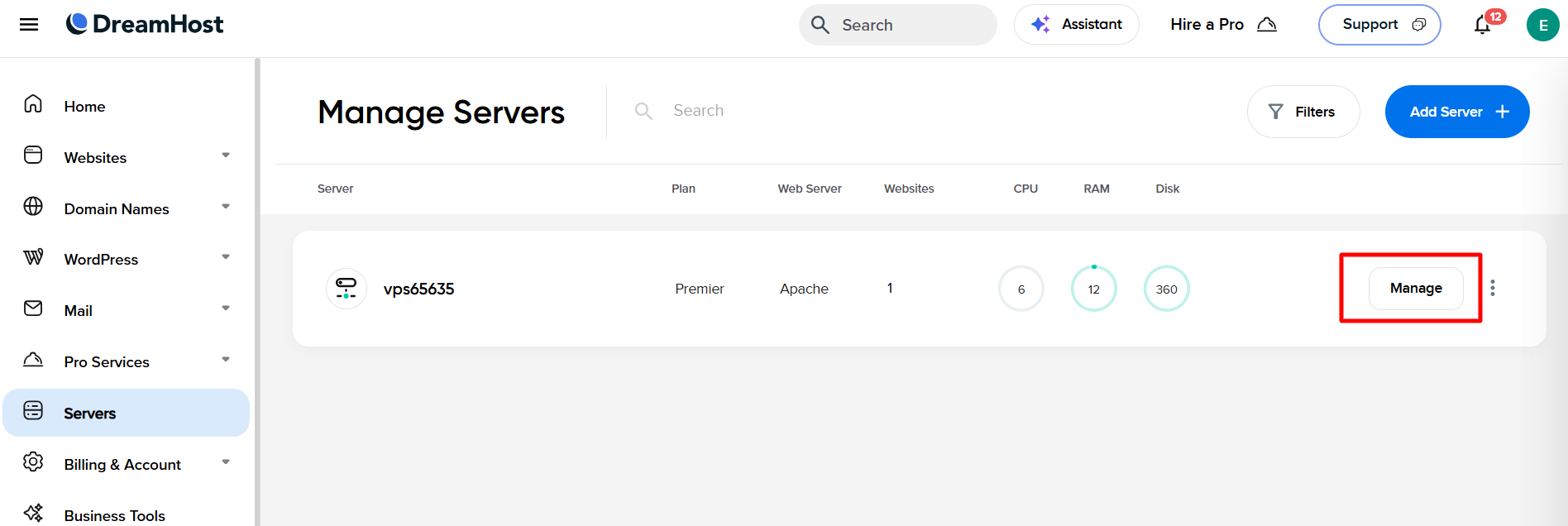The height and width of the screenshot is (526, 1568).
Task: Click the DreamHost logo
Action: click(x=145, y=24)
